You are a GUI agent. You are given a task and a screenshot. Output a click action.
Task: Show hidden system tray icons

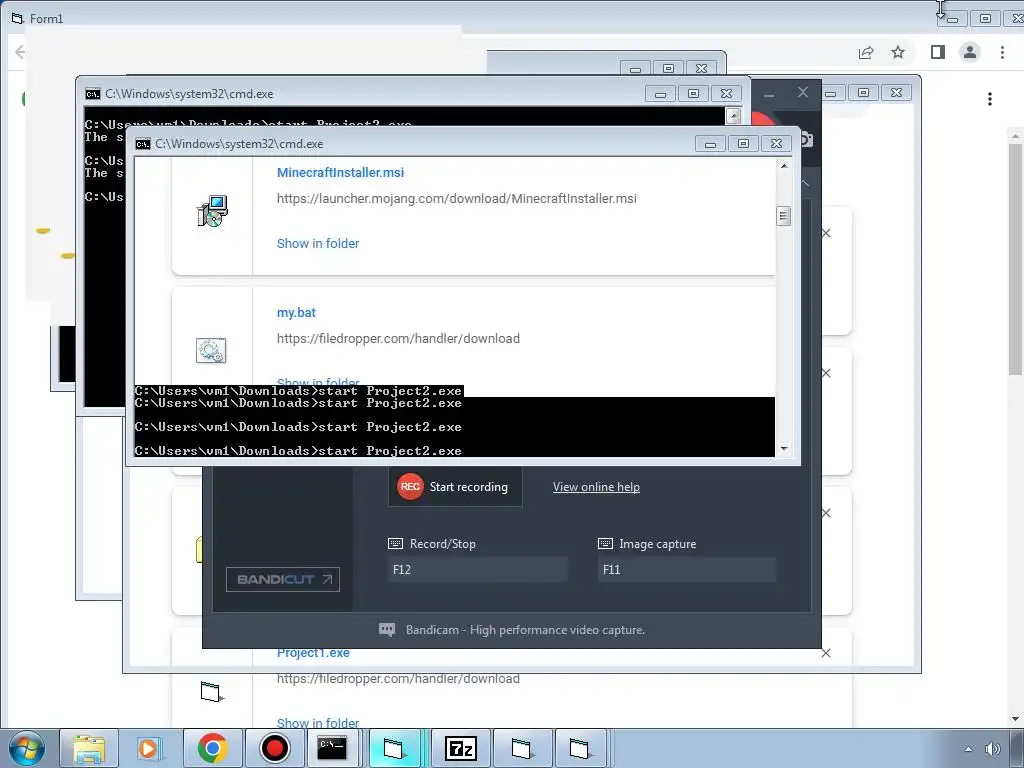(968, 749)
